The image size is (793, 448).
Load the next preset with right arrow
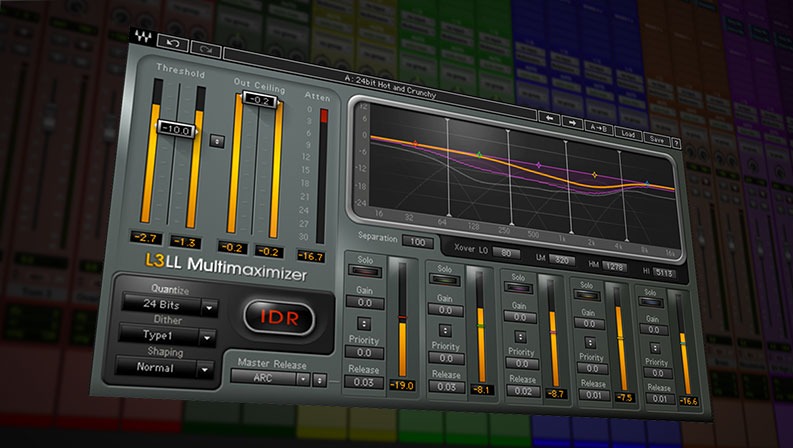click(572, 123)
